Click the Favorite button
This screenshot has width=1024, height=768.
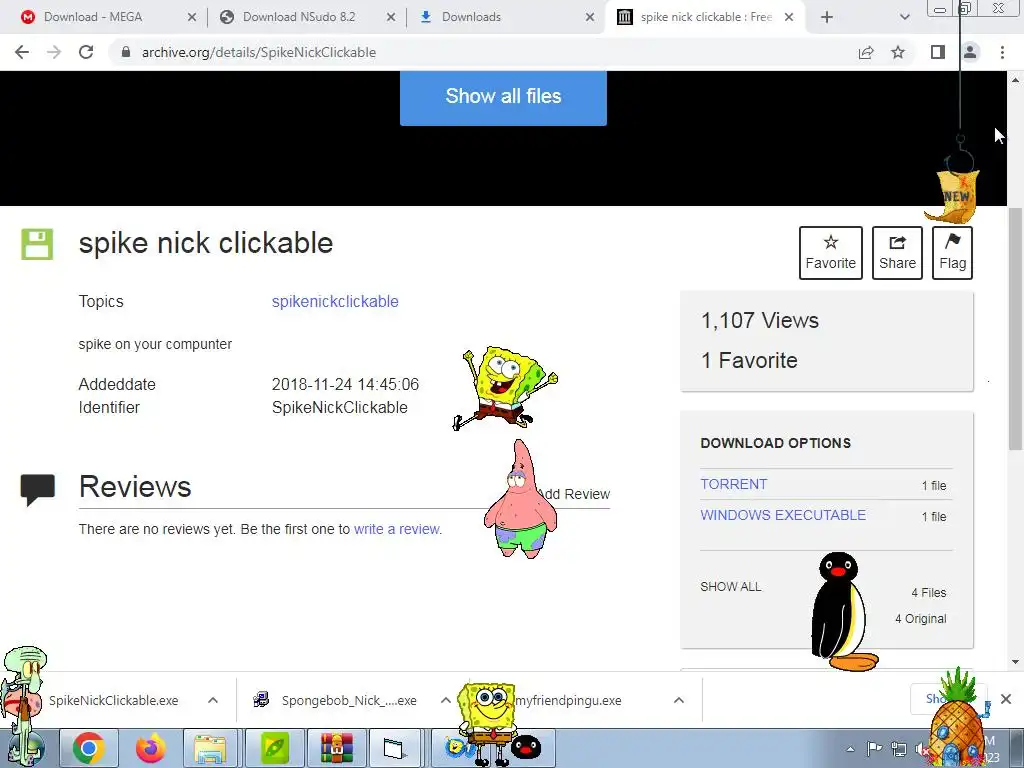(x=831, y=253)
